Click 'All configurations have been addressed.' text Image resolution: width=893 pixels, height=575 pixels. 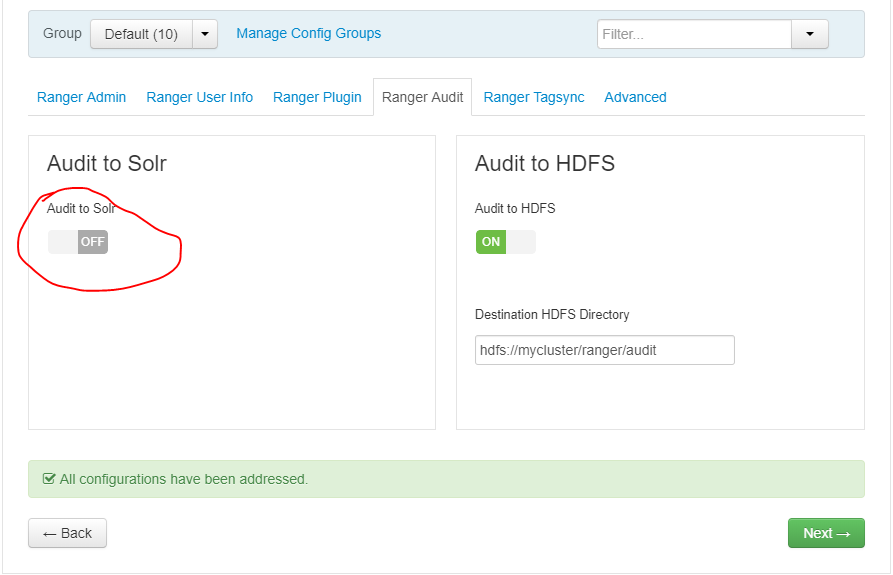(183, 479)
